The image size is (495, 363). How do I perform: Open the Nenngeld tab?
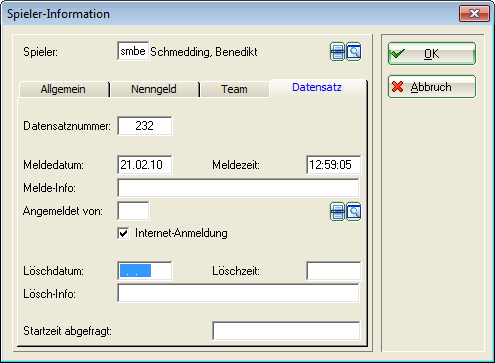(x=154, y=89)
